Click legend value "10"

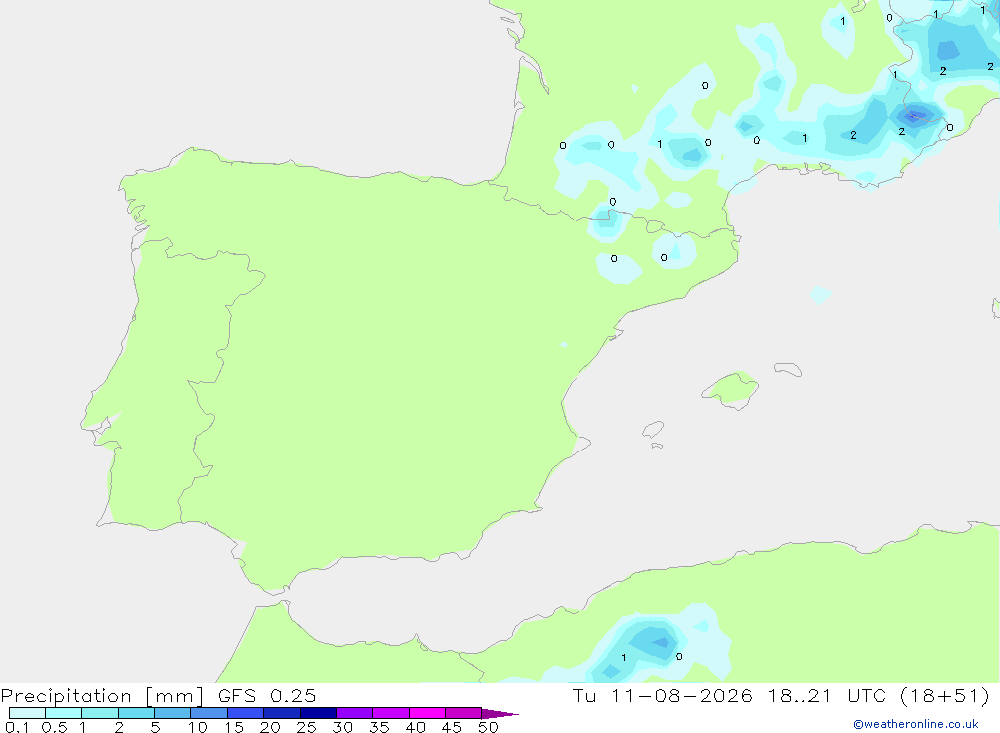point(197,727)
